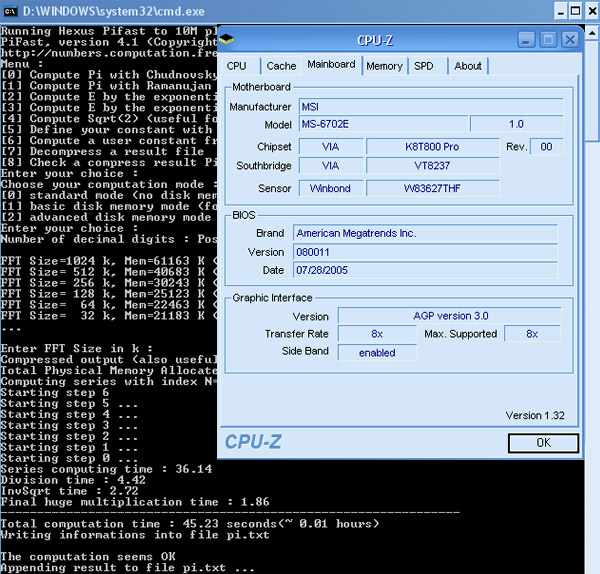The width and height of the screenshot is (600, 574).
Task: Open the Memory tab
Action: 384,66
